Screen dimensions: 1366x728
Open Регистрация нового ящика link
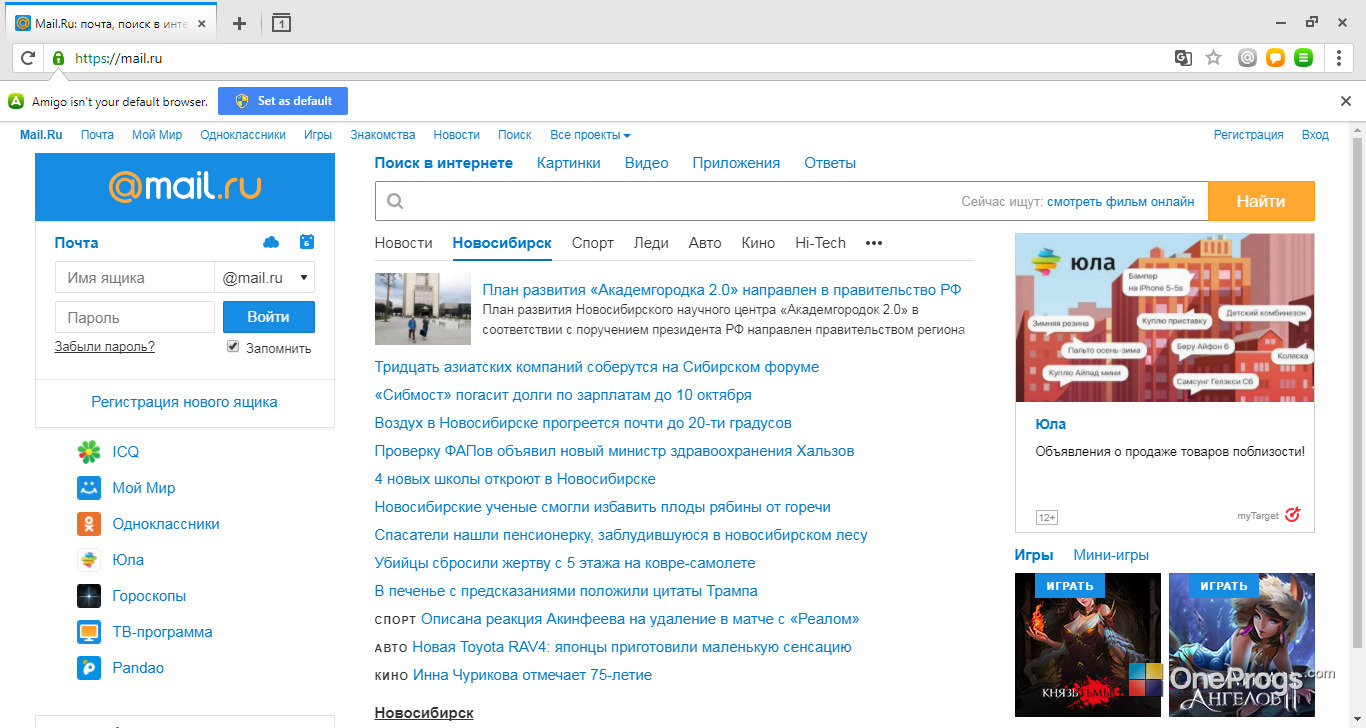pyautogui.click(x=184, y=402)
